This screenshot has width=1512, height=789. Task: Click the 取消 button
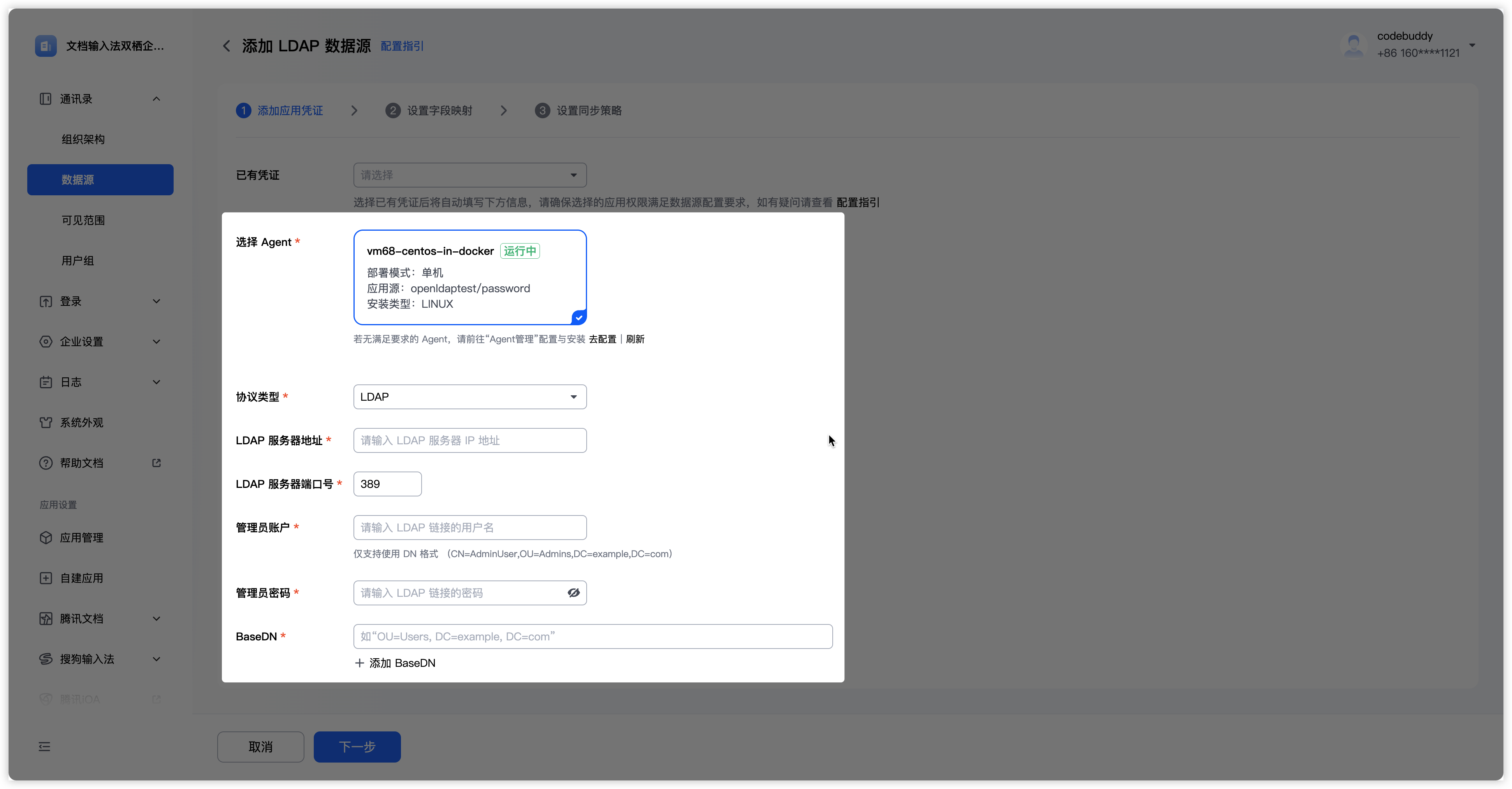pos(260,747)
